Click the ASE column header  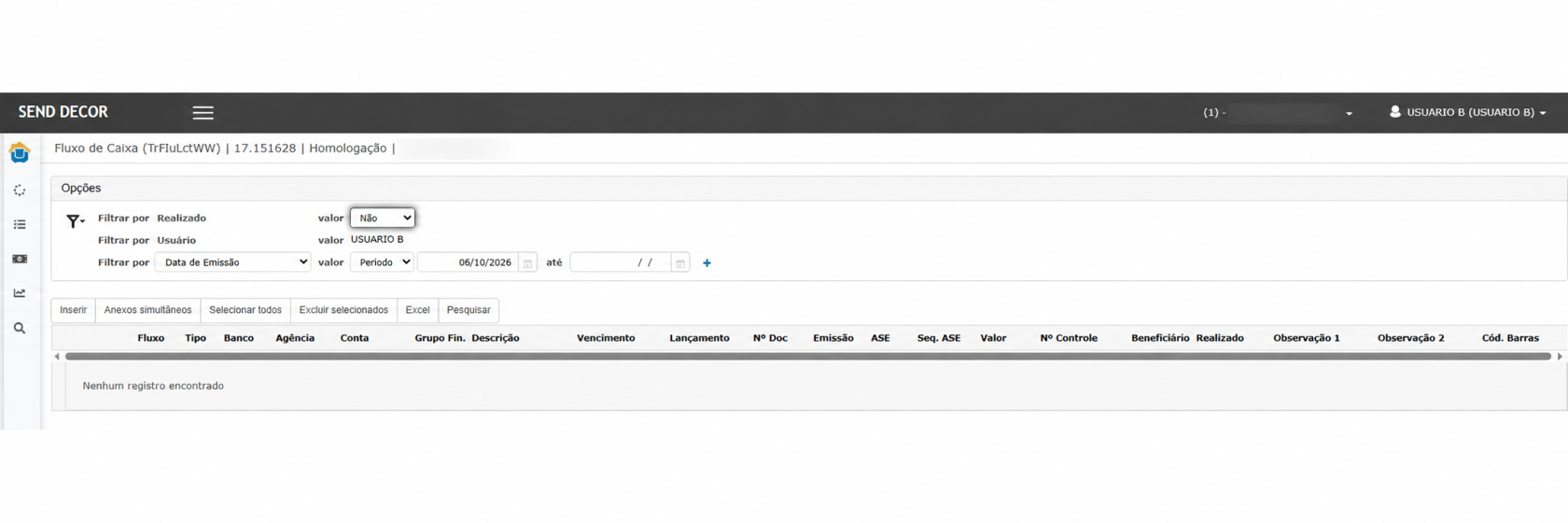pos(880,338)
